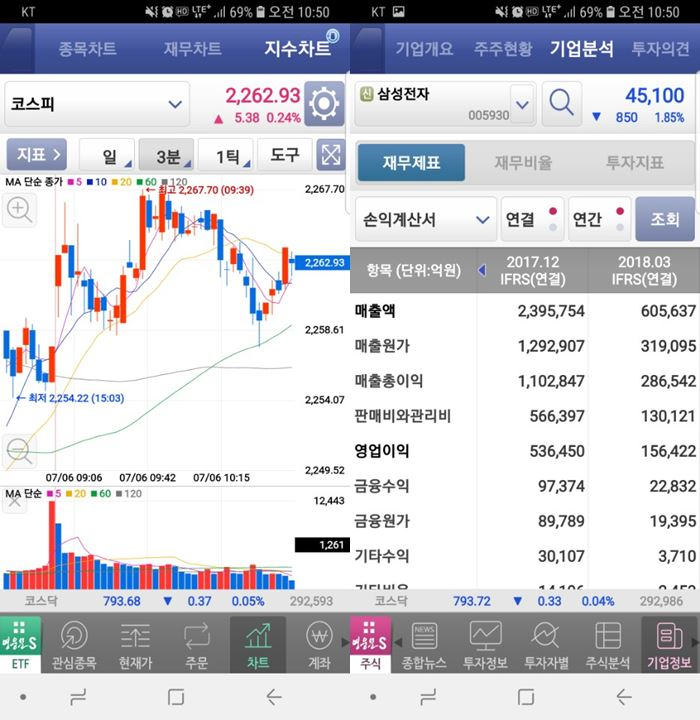700x720 pixels.
Task: Switch to 투자의견 tab
Action: tap(660, 49)
